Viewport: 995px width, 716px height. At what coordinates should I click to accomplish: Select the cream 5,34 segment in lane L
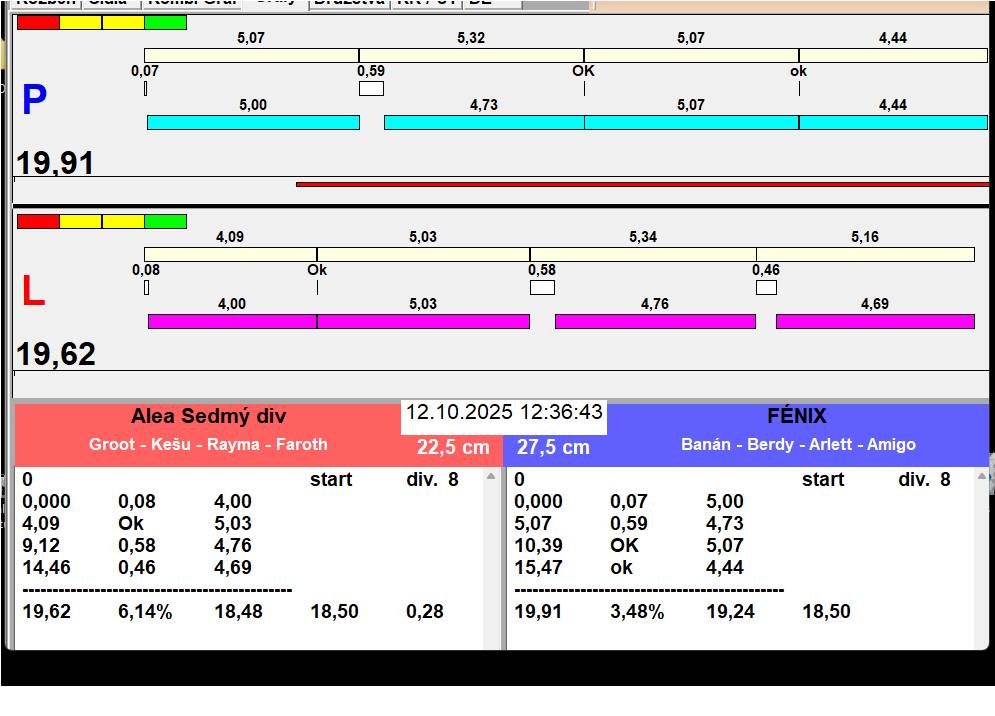(x=643, y=255)
